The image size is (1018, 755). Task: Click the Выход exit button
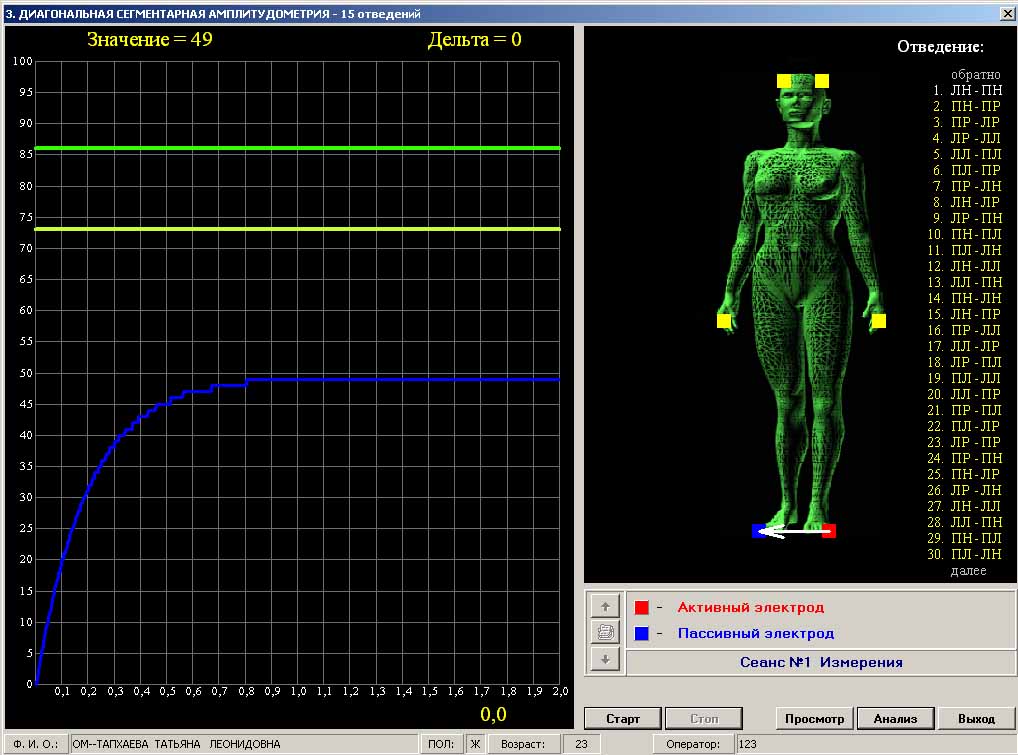click(976, 719)
